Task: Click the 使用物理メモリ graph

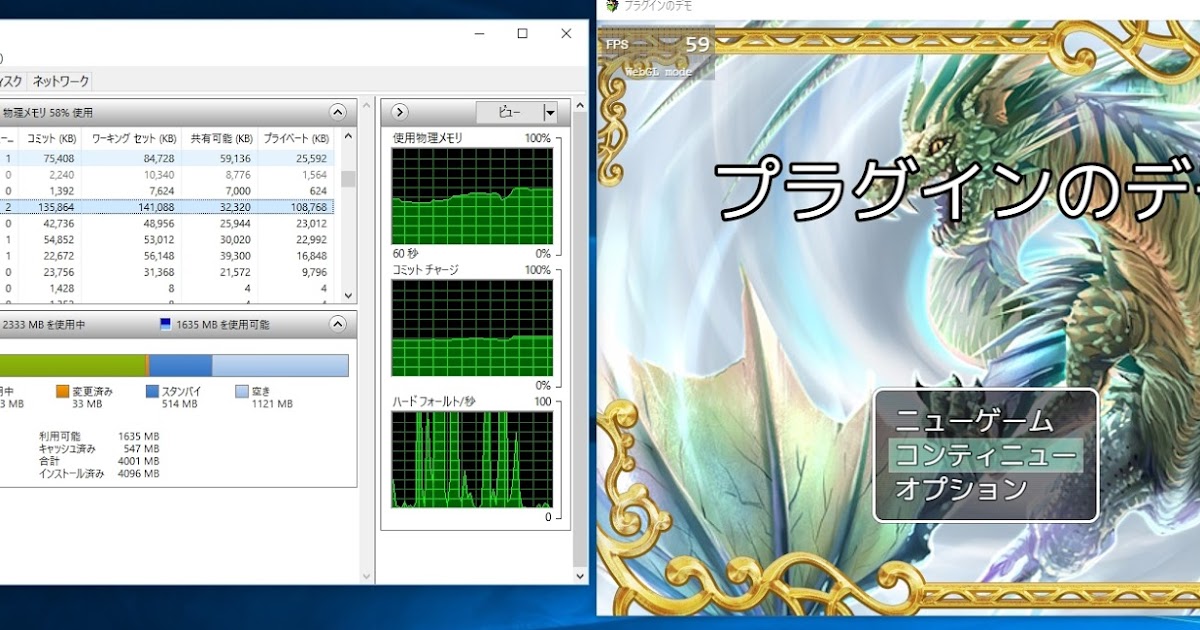Action: pos(472,196)
